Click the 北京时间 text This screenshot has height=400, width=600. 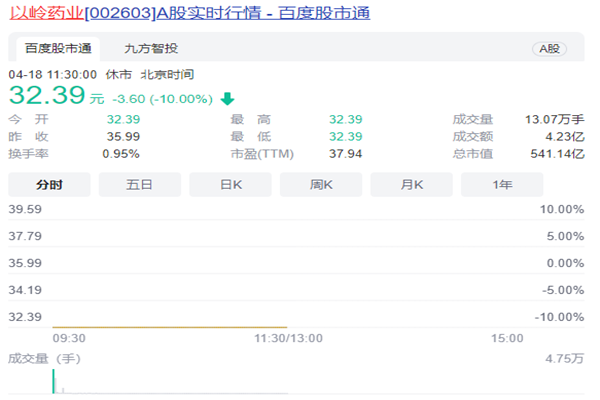click(x=167, y=74)
